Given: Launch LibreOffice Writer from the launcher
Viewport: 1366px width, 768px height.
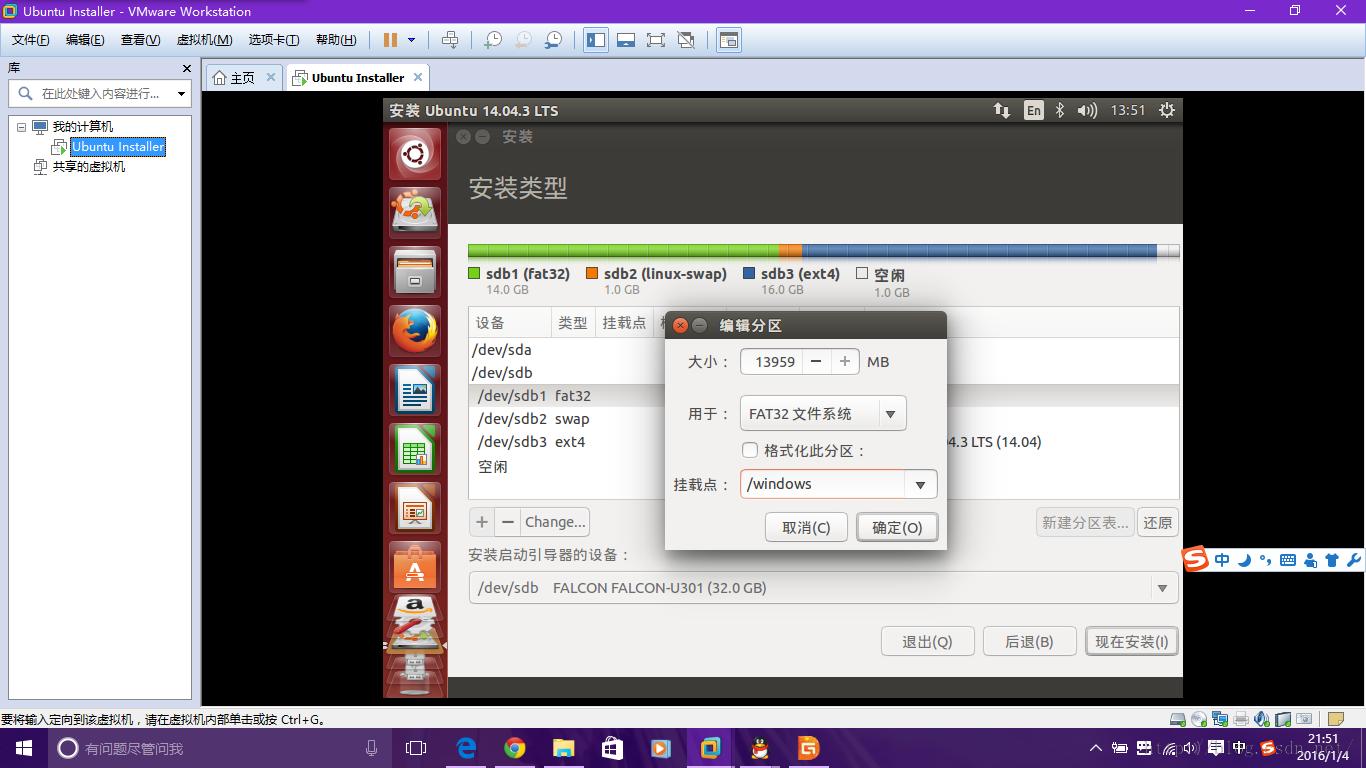Looking at the screenshot, I should [414, 390].
